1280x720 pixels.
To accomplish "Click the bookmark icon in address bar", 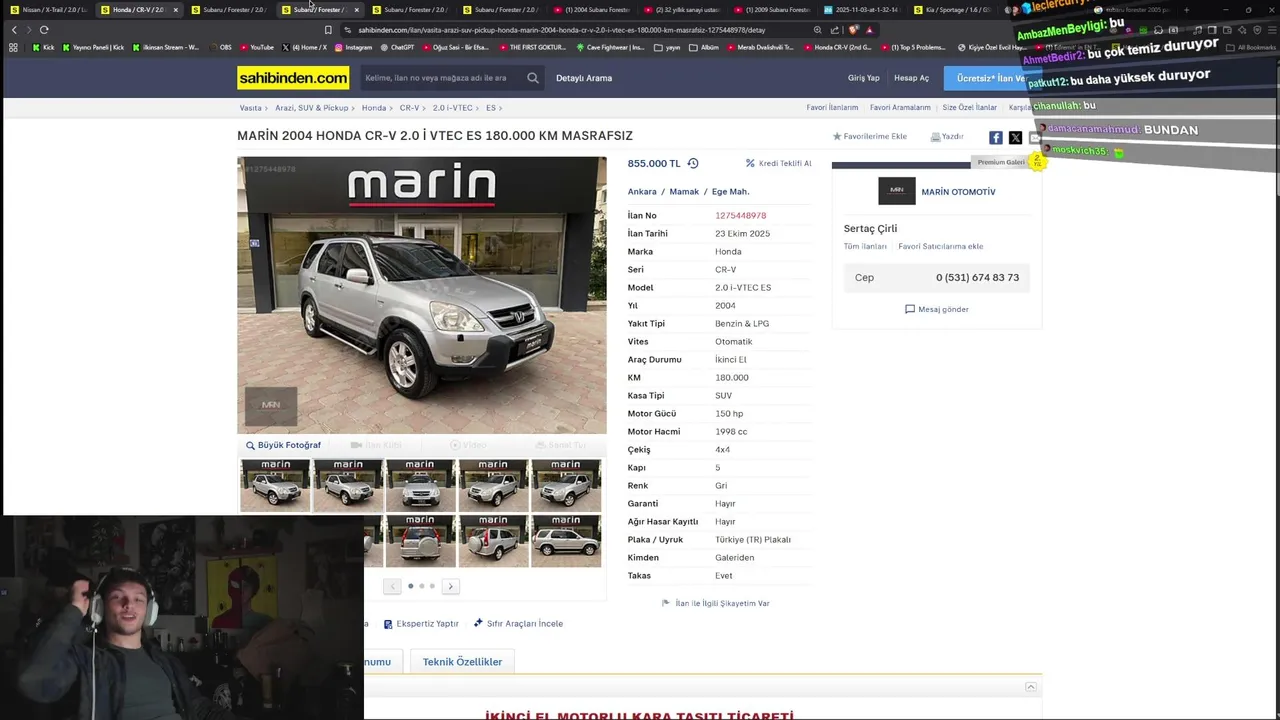I will pos(327,30).
